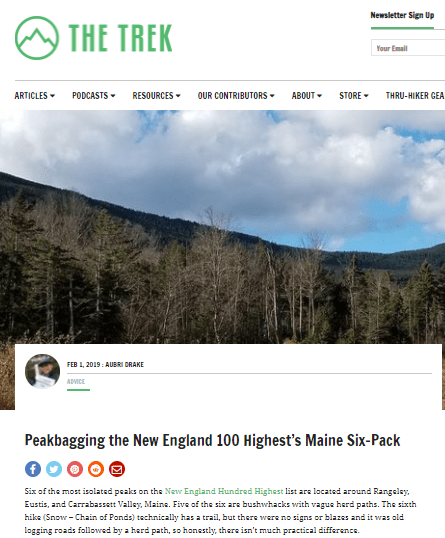Click The Trek mountain logo icon

[x=37, y=38]
